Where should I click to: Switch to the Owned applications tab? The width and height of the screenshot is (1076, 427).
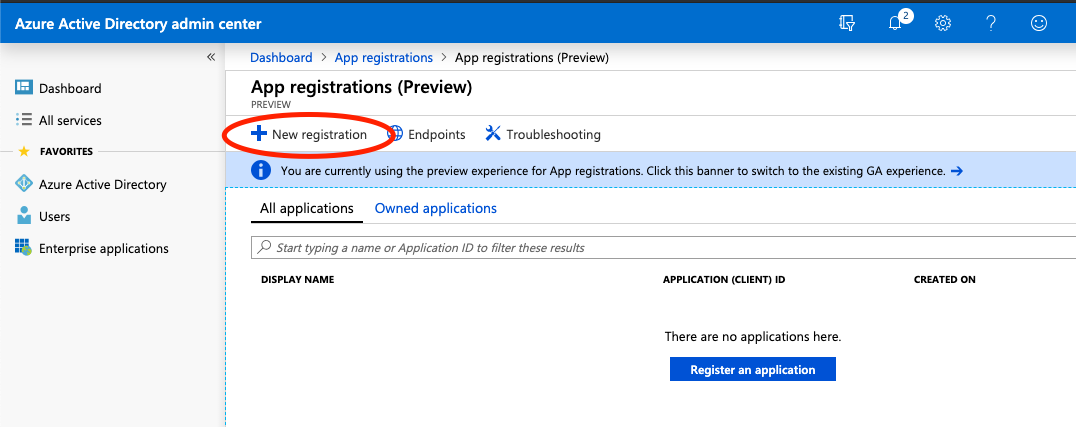(x=435, y=208)
